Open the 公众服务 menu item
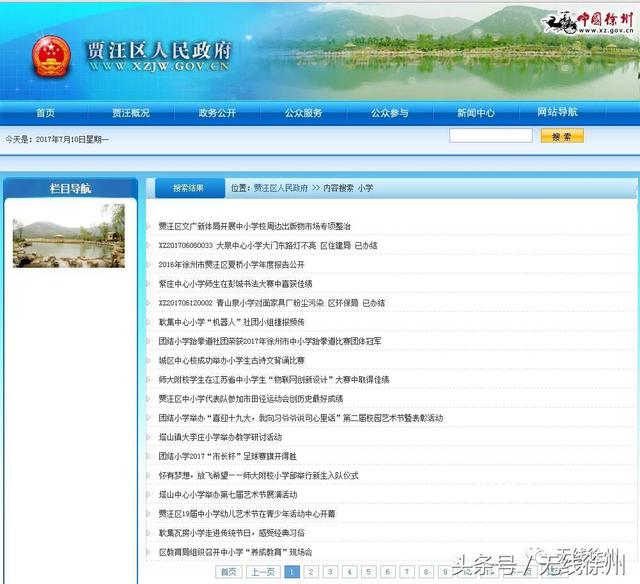Viewport: 640px width, 584px height. point(303,113)
